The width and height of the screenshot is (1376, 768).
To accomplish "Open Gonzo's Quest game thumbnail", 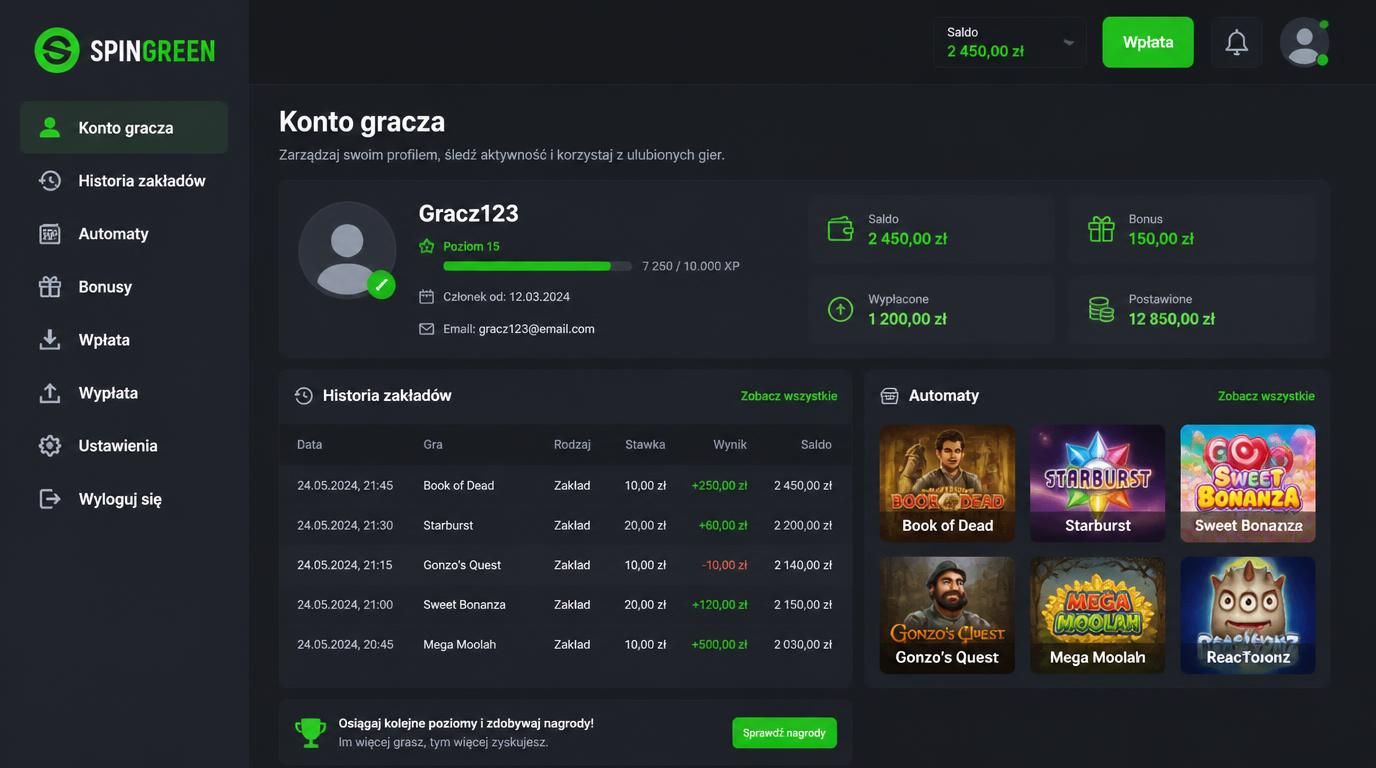I will click(947, 615).
